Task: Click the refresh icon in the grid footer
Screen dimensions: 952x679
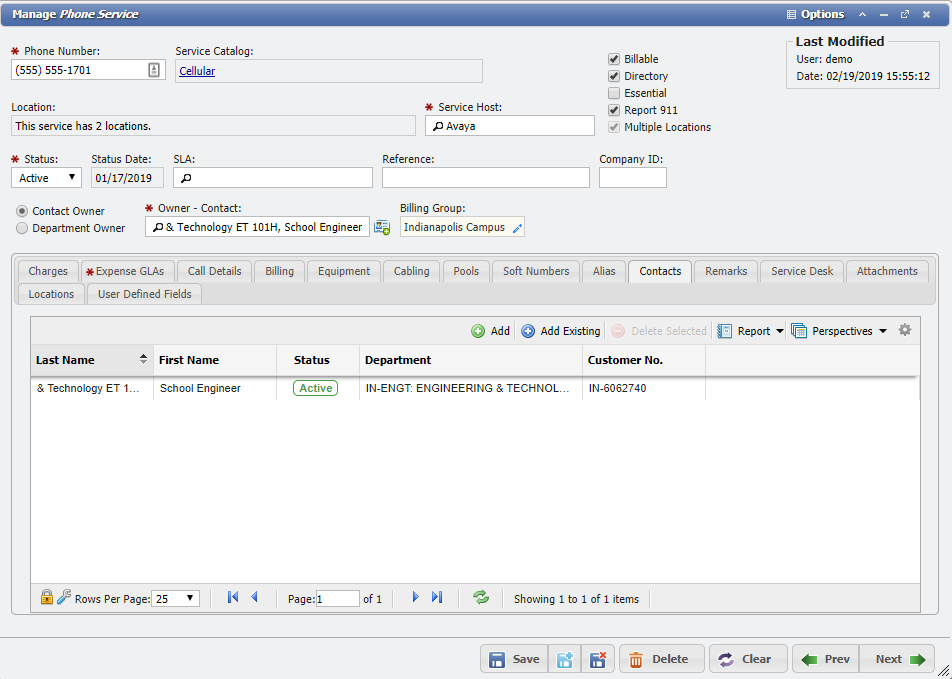Action: click(x=480, y=597)
